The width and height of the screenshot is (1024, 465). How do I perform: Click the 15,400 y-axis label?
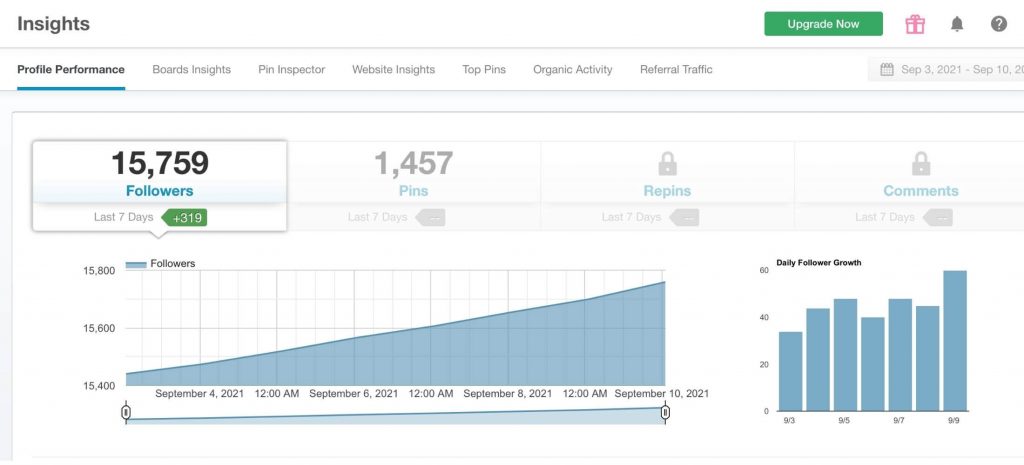coord(99,386)
